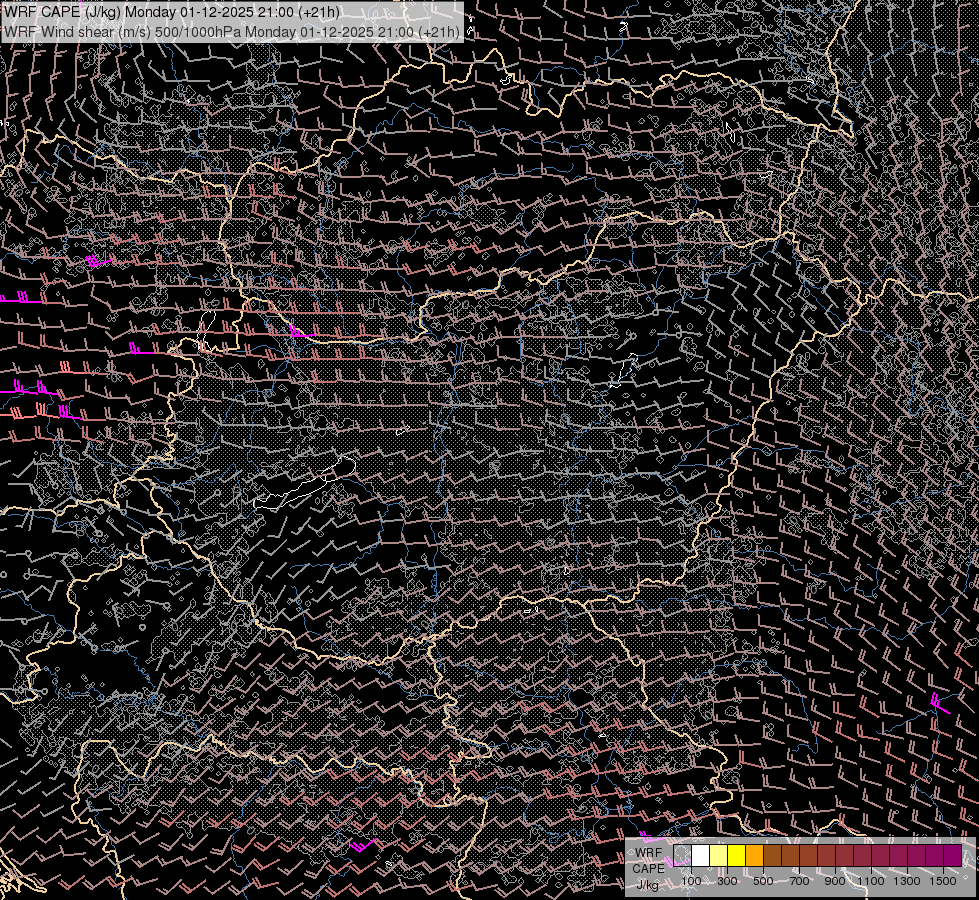The width and height of the screenshot is (979, 900).
Task: Click the WRF Wind shear title line
Action: (232, 32)
